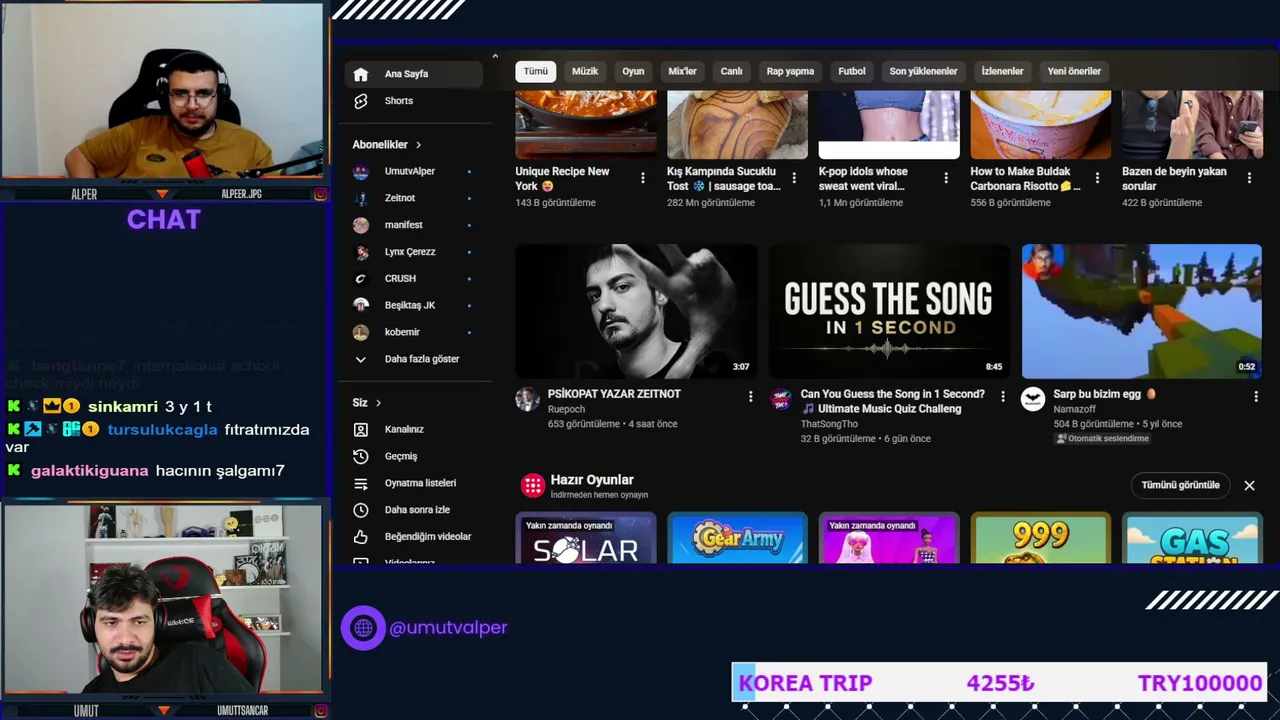Open the 999 game card
The width and height of the screenshot is (1280, 720).
pyautogui.click(x=1041, y=538)
